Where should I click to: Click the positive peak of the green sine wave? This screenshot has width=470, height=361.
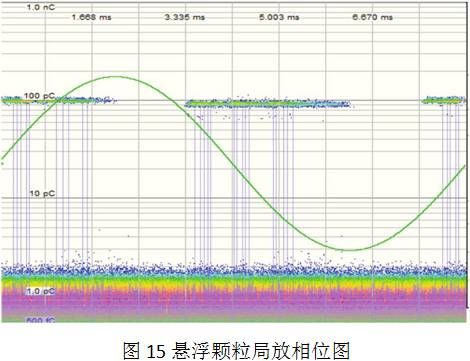coord(116,77)
